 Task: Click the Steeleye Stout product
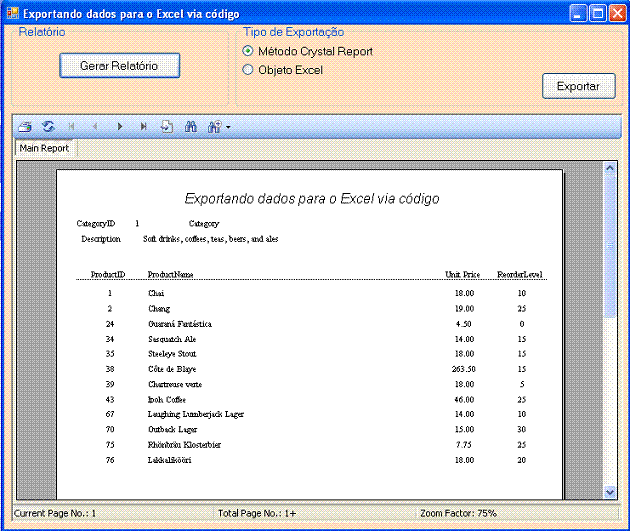click(x=172, y=354)
